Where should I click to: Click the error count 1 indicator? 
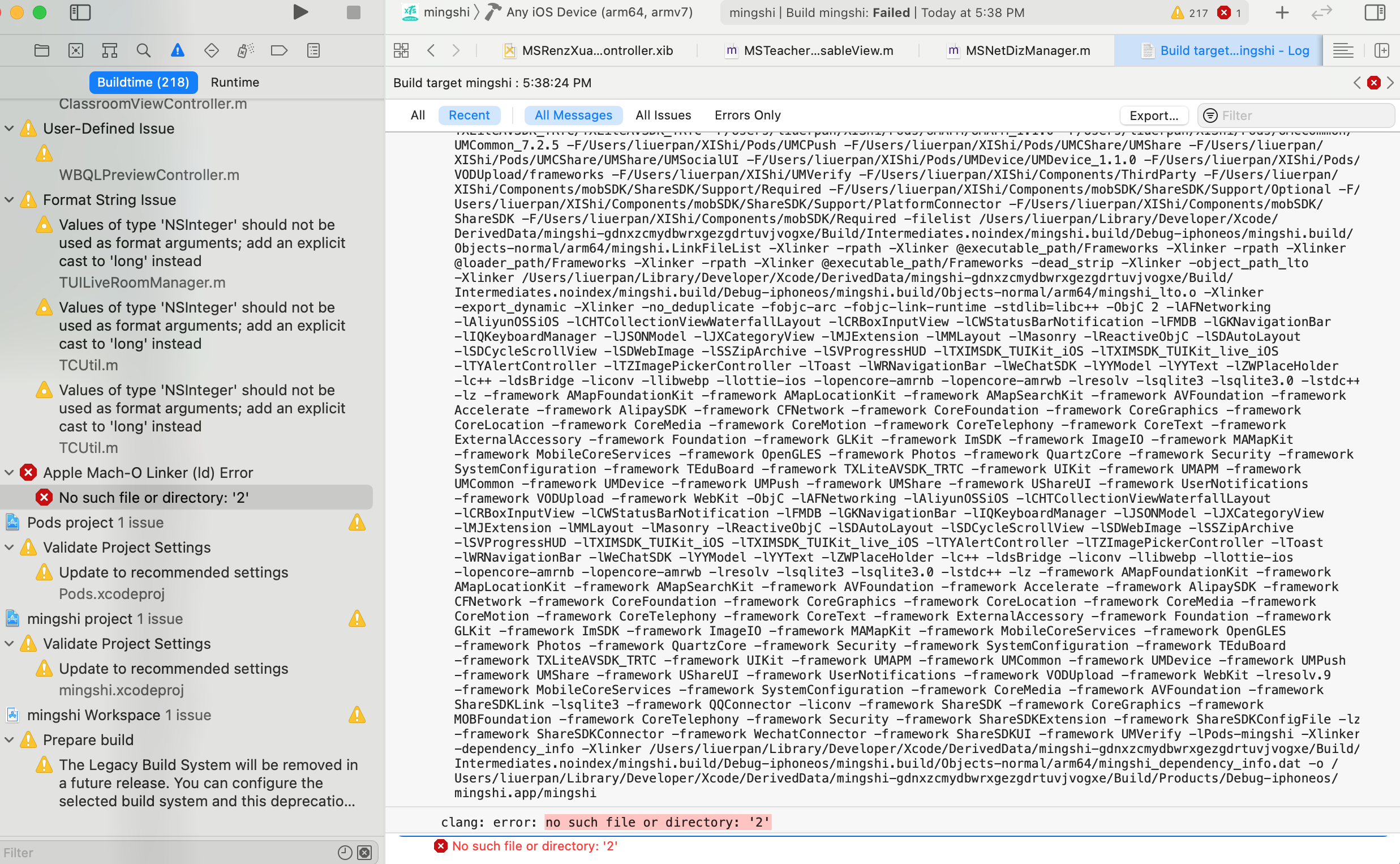[1229, 12]
